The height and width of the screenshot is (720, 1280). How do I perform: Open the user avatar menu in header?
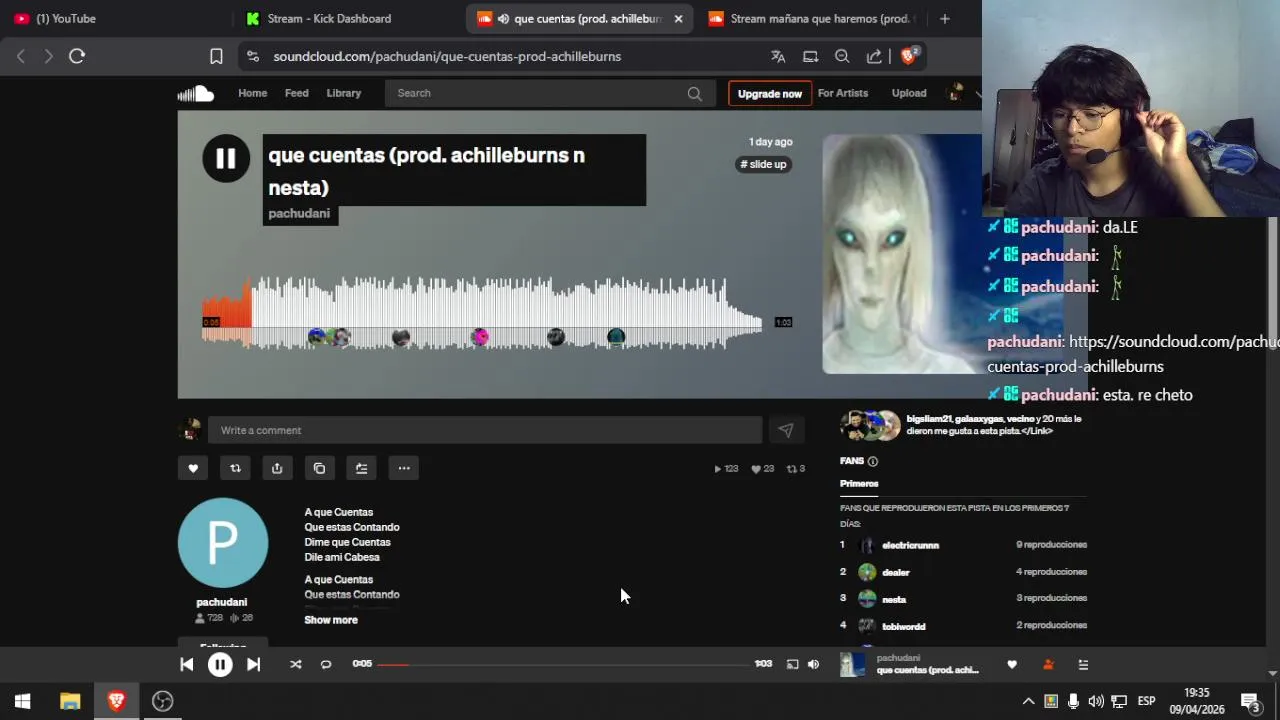point(956,93)
